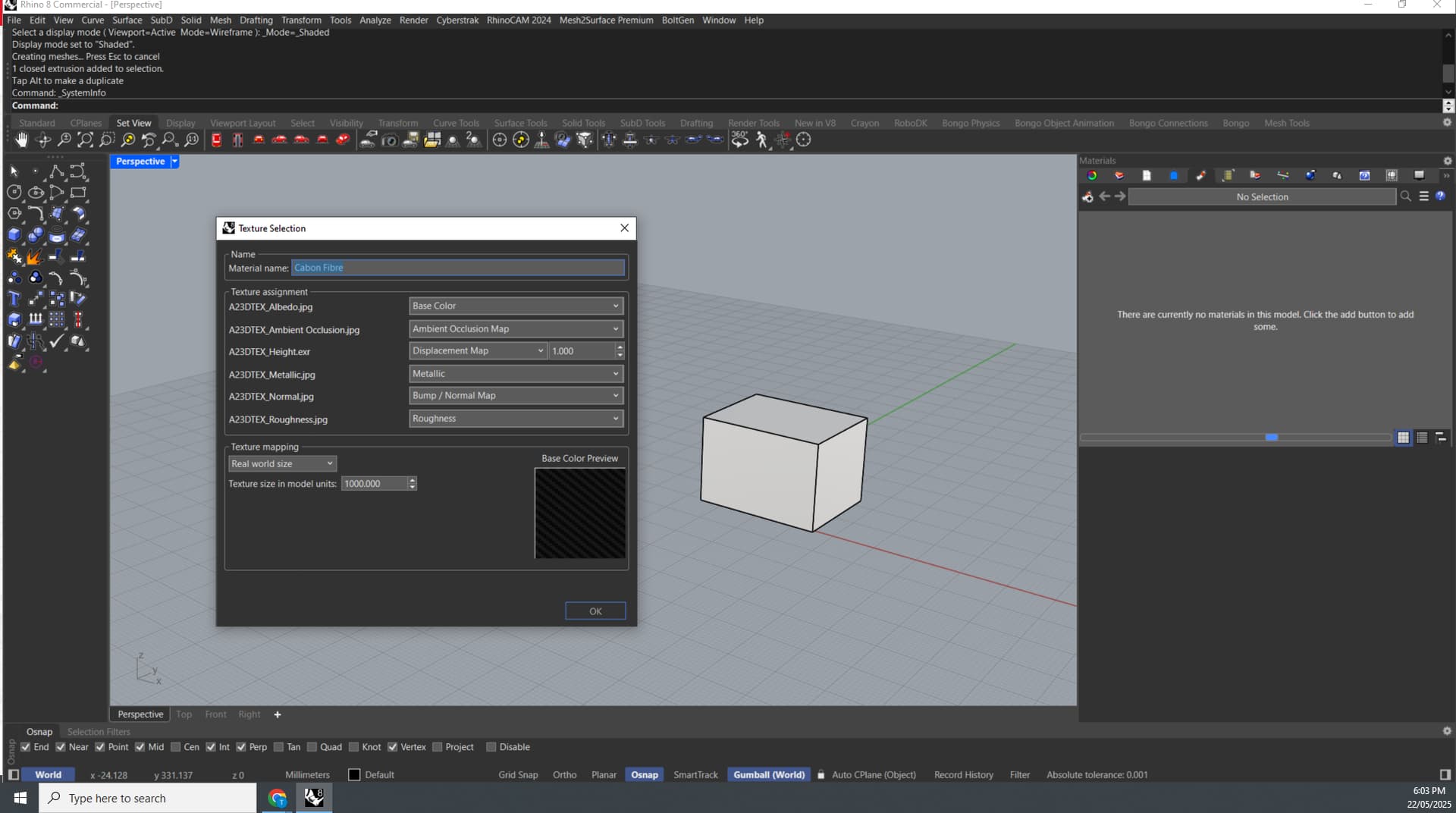Viewport: 1456px width, 813px height.
Task: Activate the Rotate view tool
Action: click(x=43, y=140)
